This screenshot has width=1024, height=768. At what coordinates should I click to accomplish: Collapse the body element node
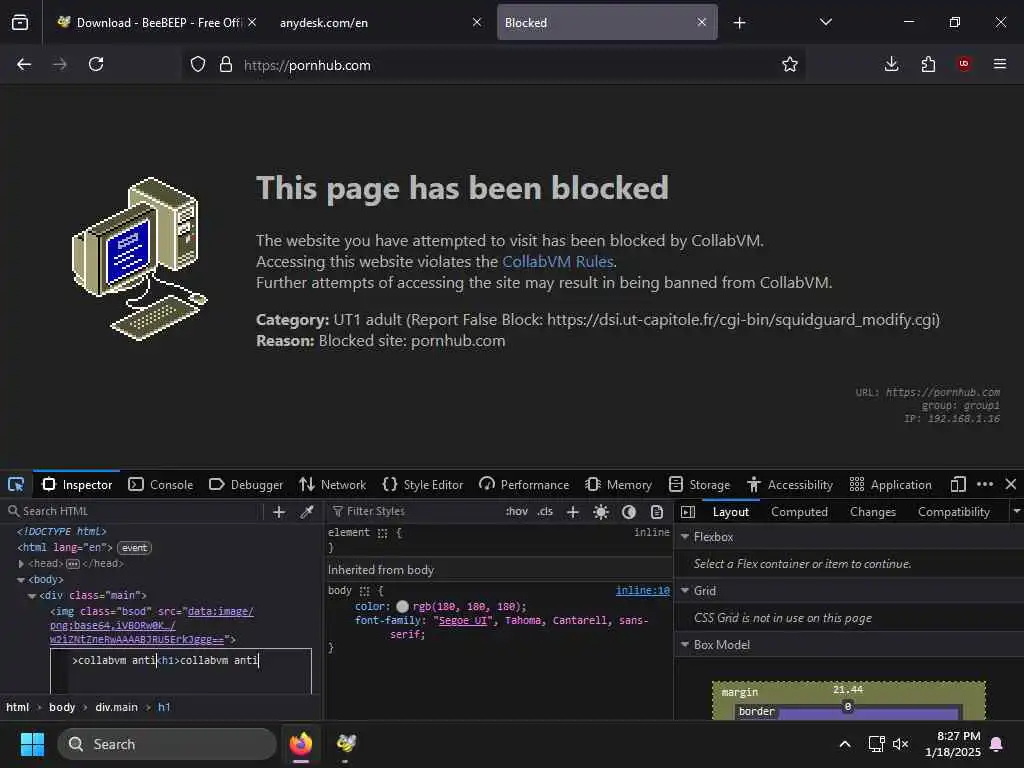pyautogui.click(x=21, y=580)
